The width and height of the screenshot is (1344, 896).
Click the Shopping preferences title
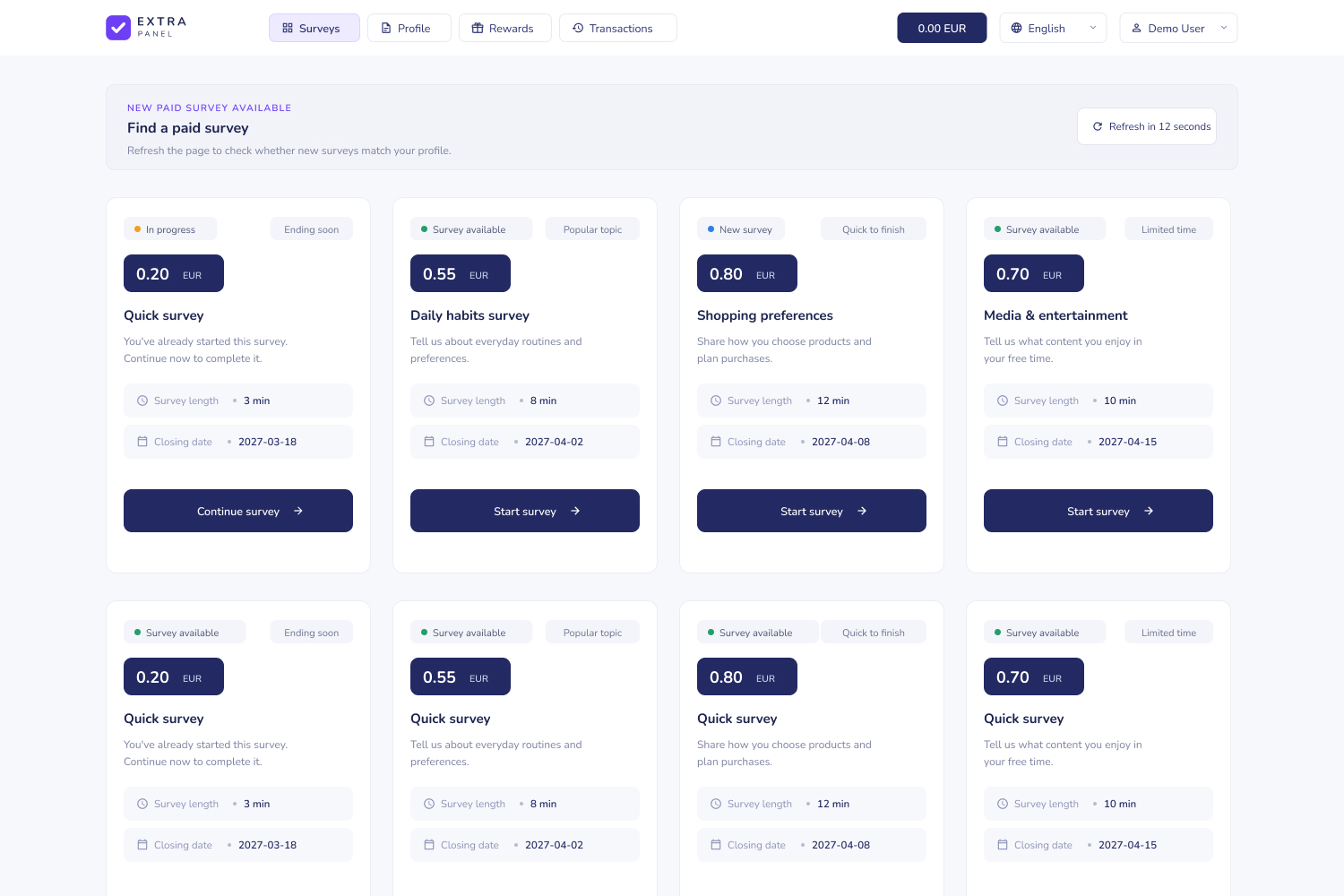coord(765,315)
